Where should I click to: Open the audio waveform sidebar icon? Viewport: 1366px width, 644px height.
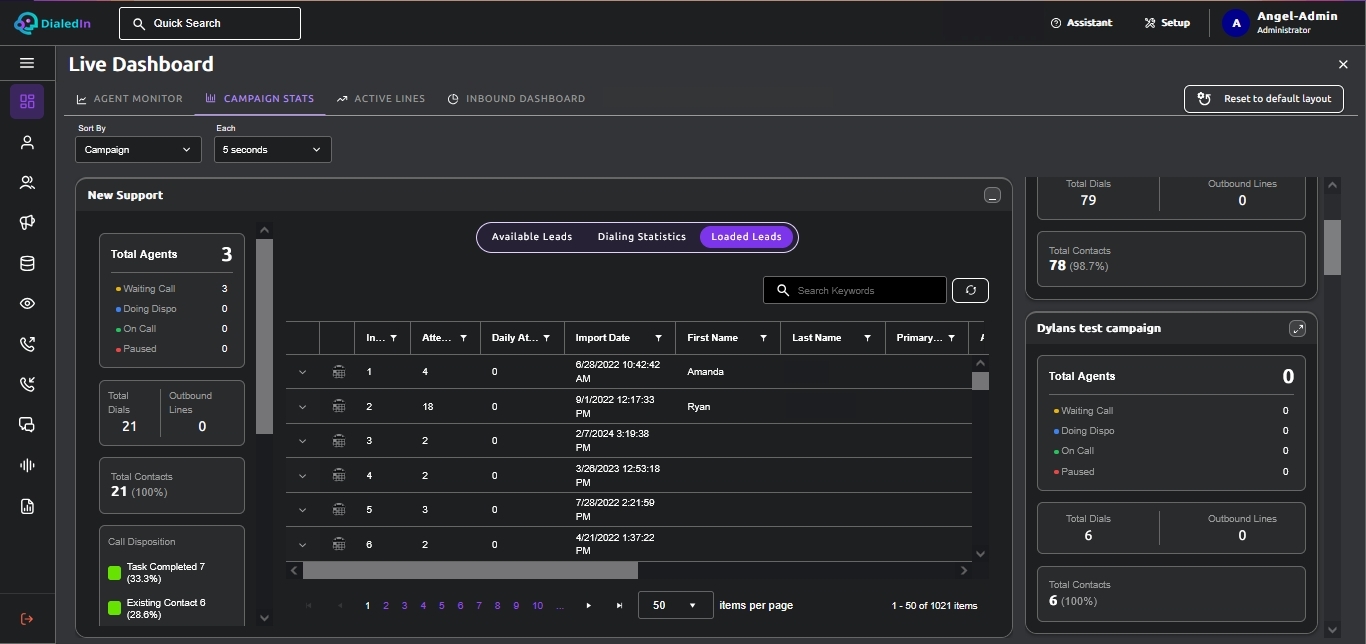[27, 466]
